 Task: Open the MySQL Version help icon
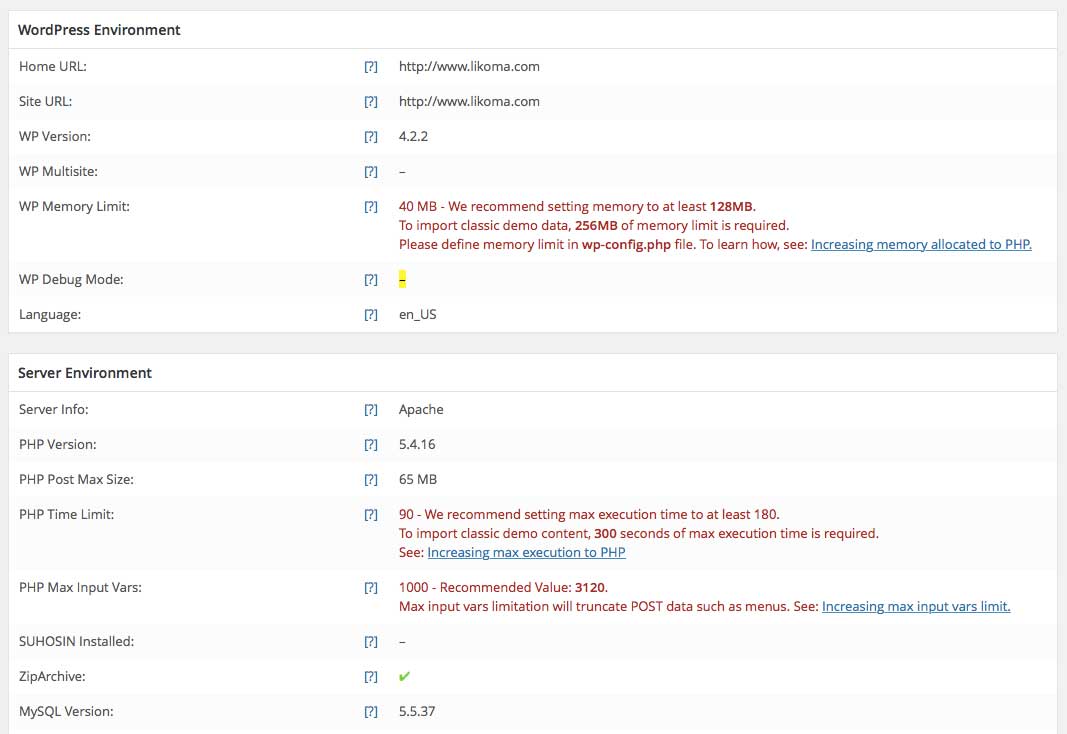[x=370, y=712]
